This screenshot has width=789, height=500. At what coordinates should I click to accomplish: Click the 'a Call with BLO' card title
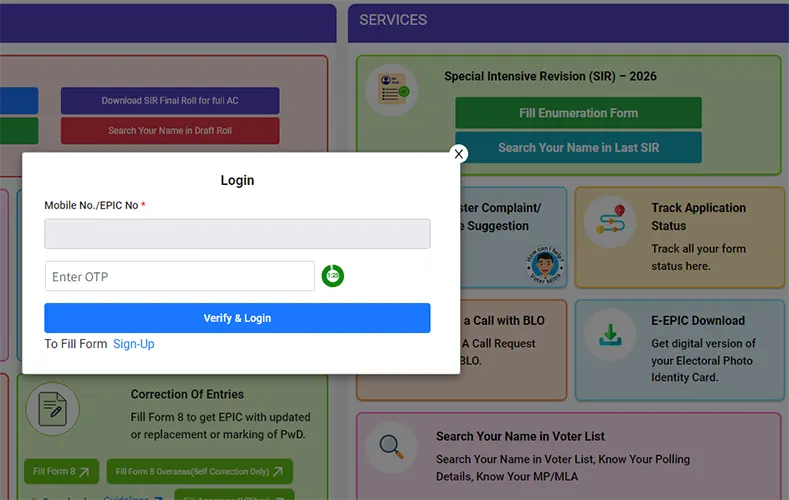click(x=504, y=320)
